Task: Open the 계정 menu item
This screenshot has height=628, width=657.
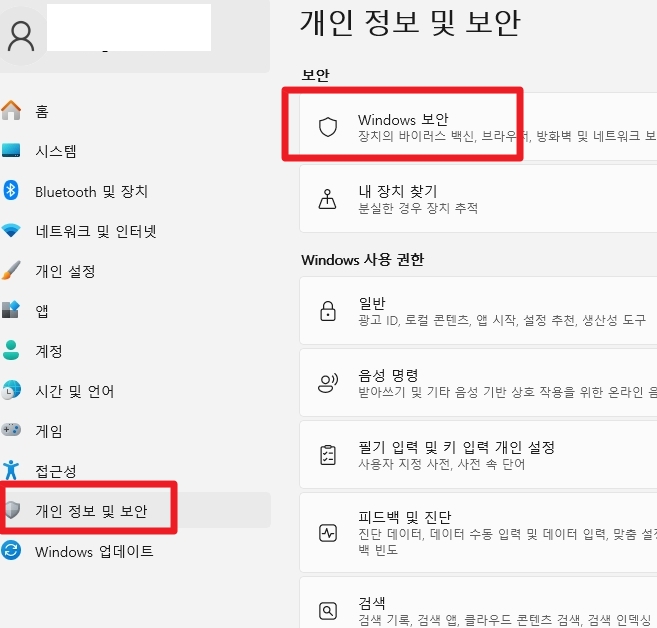Action: click(49, 351)
